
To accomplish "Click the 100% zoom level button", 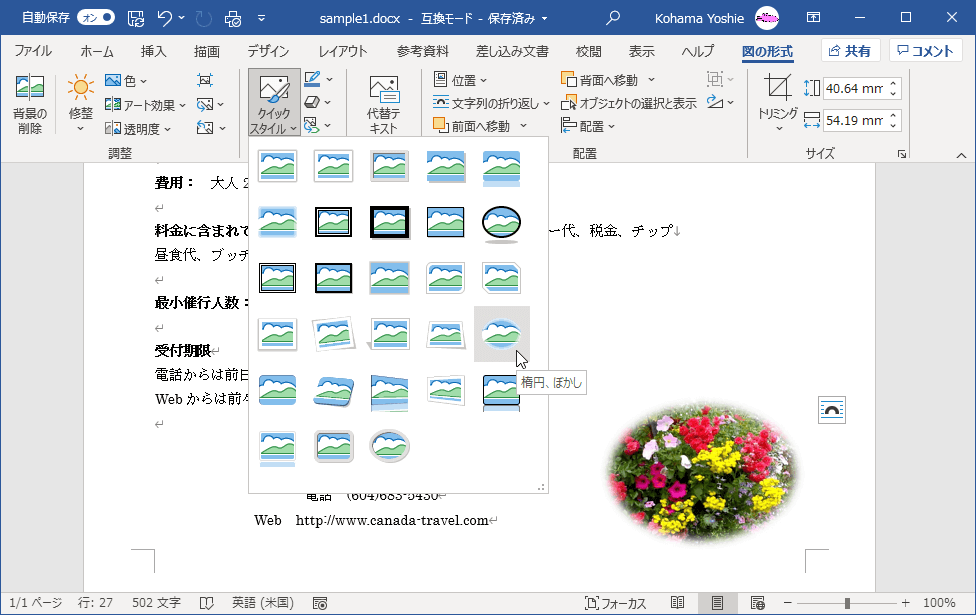I will [939, 603].
